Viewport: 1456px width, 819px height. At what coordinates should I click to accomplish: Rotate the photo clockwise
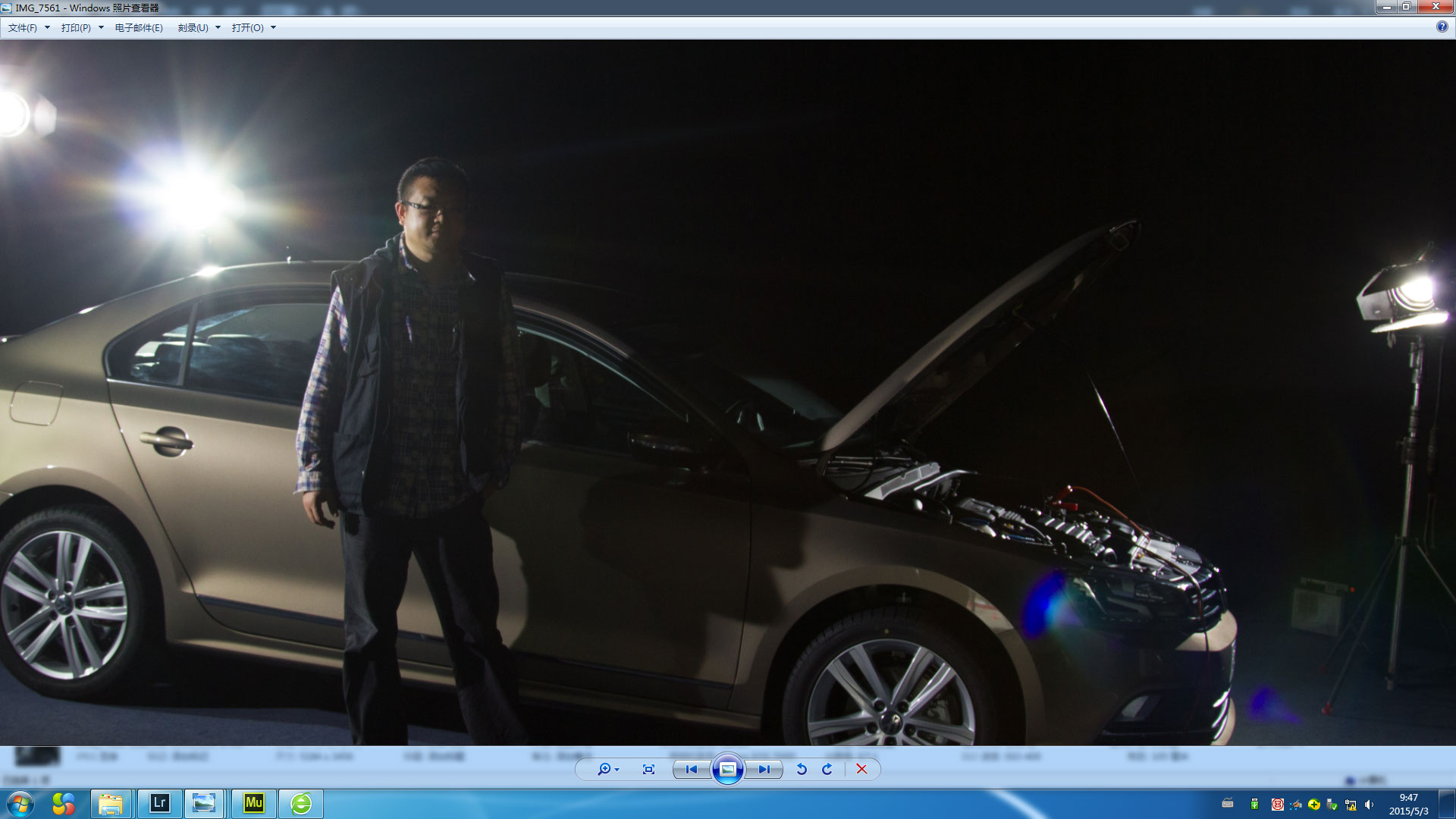click(827, 769)
